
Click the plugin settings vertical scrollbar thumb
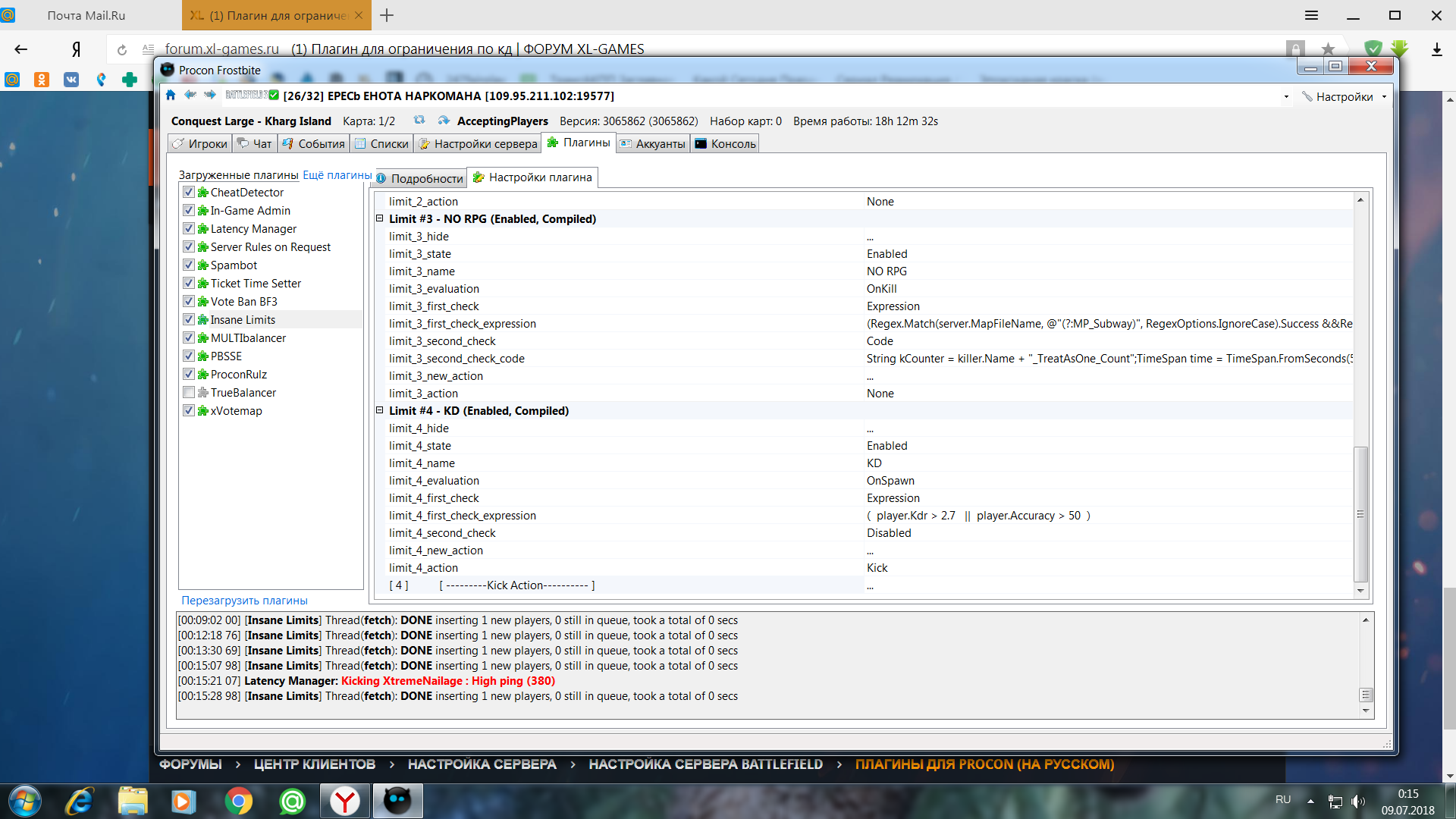click(1360, 514)
